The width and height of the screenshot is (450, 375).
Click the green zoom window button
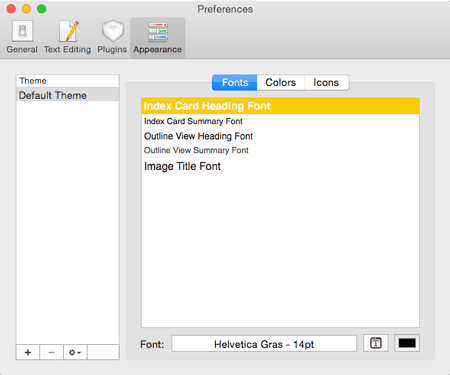tap(42, 9)
